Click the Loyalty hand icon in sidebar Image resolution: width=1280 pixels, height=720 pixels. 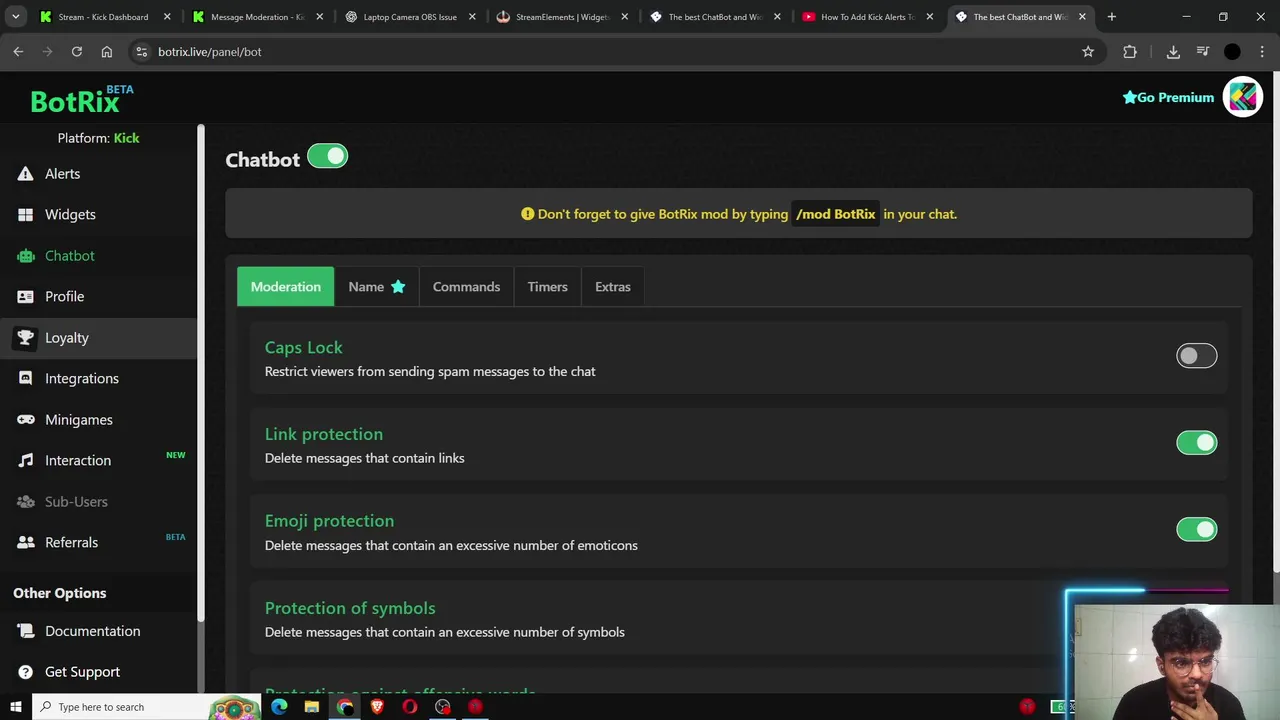26,338
